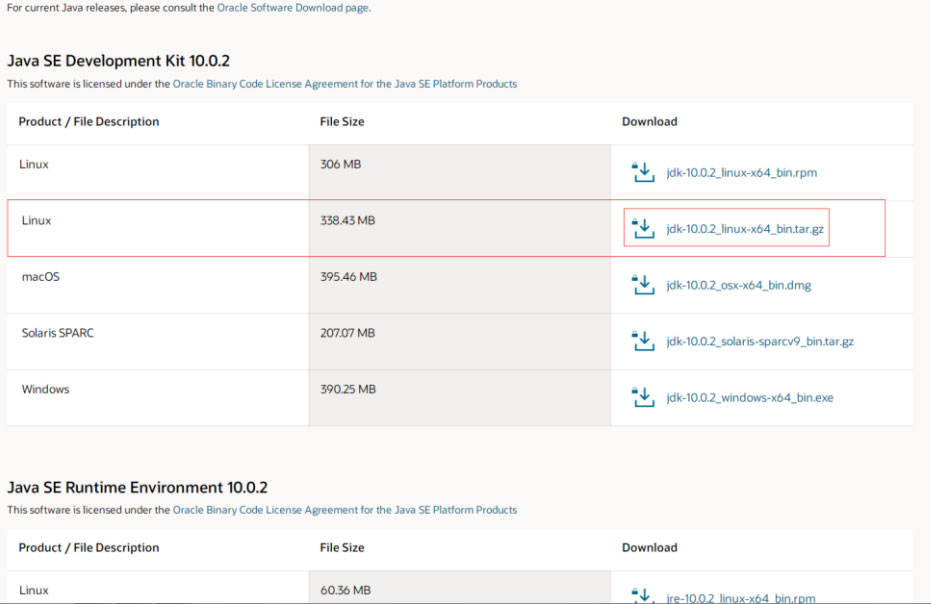Click download icon beside jdk-10.0.2_linux-x64_bin.rpm
Viewport: 931px width, 604px height.
pyautogui.click(x=642, y=172)
